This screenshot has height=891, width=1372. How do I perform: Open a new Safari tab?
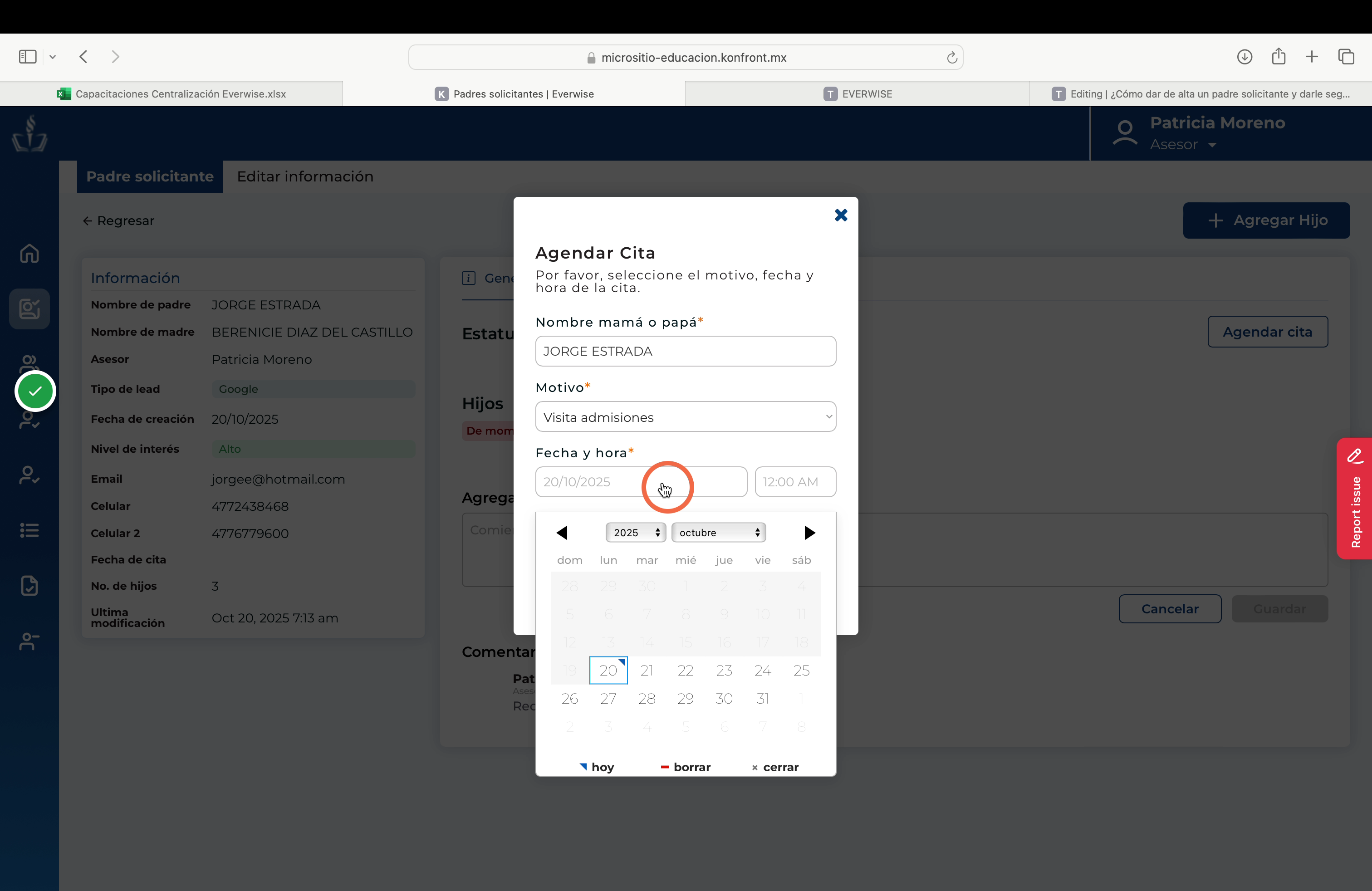1312,56
